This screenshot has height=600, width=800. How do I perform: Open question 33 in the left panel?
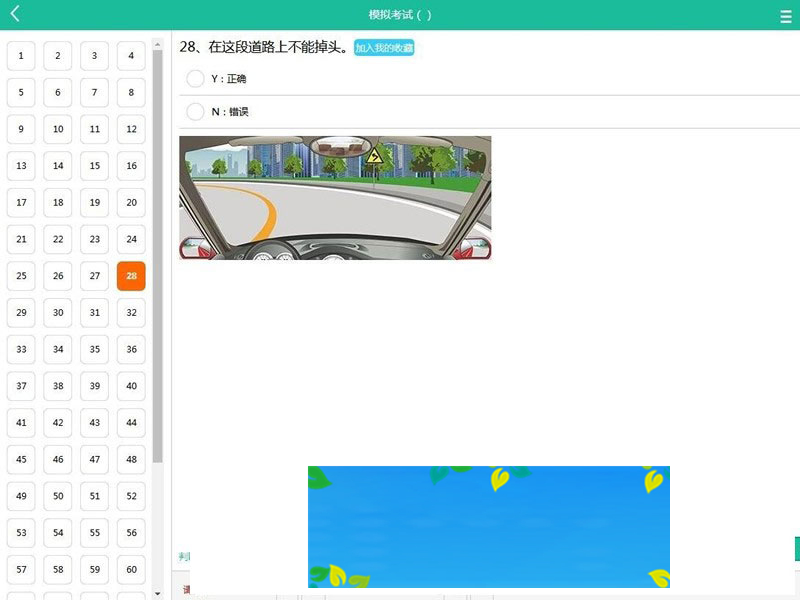click(21, 349)
